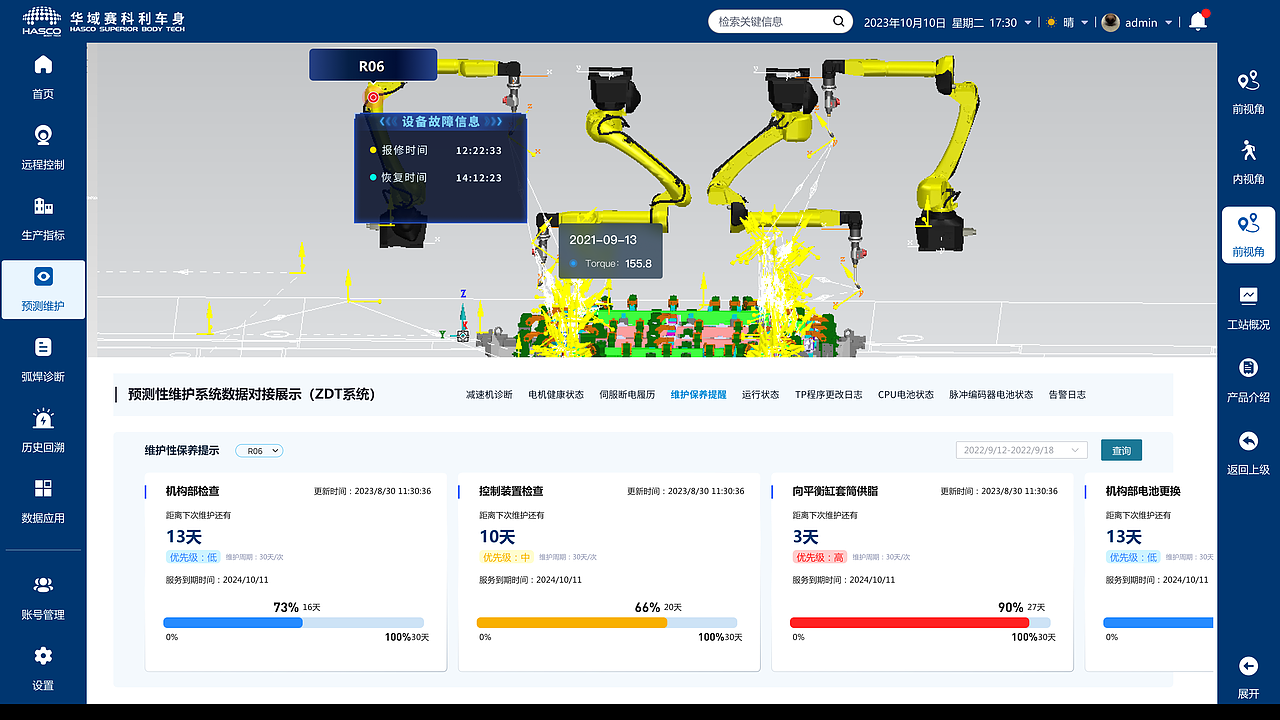Open 历史回溯 history icon
Viewport: 1280px width, 720px height.
pos(43,418)
